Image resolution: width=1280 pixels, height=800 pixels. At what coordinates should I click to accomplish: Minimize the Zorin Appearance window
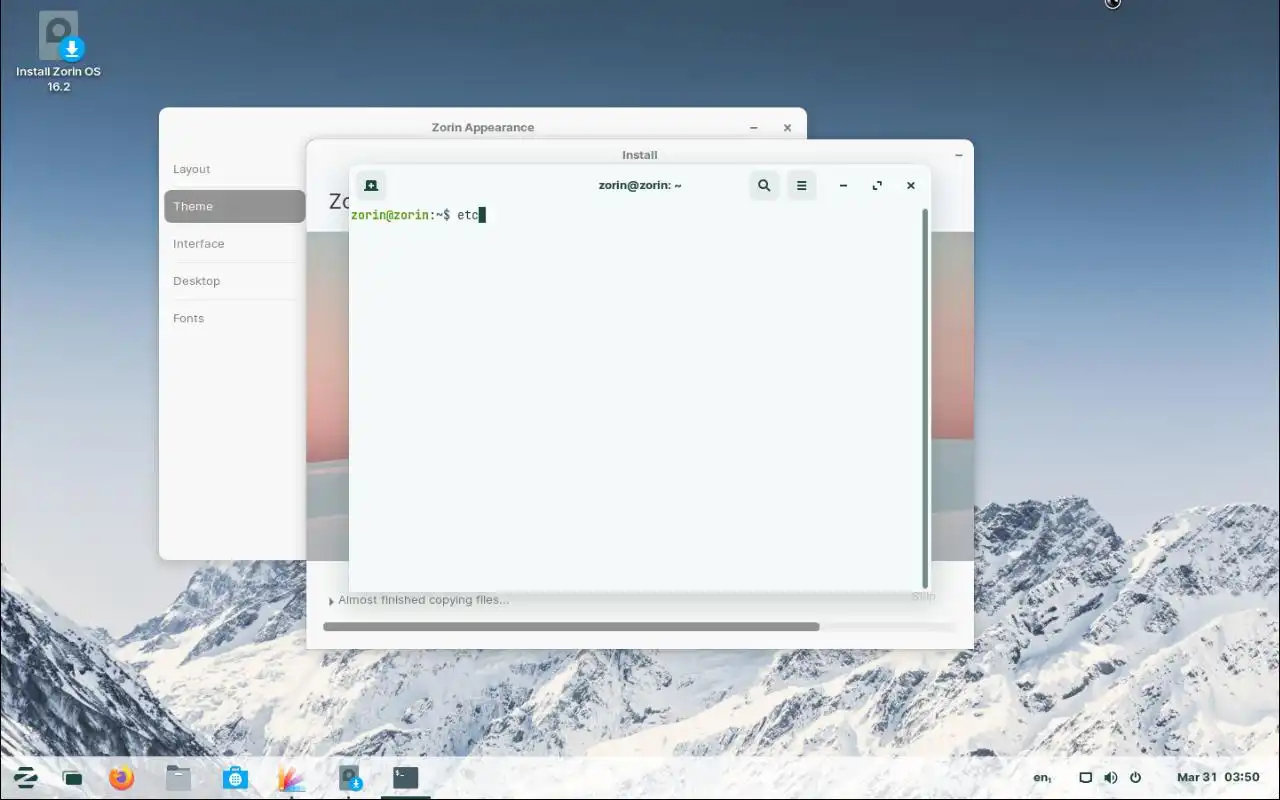[754, 128]
